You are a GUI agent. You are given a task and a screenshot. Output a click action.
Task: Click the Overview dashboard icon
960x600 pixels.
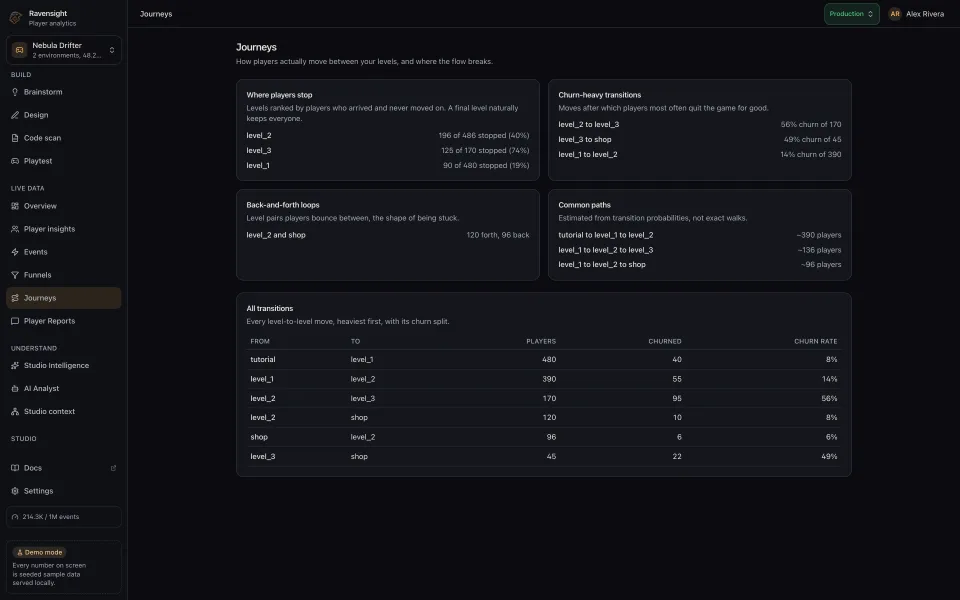(x=15, y=206)
